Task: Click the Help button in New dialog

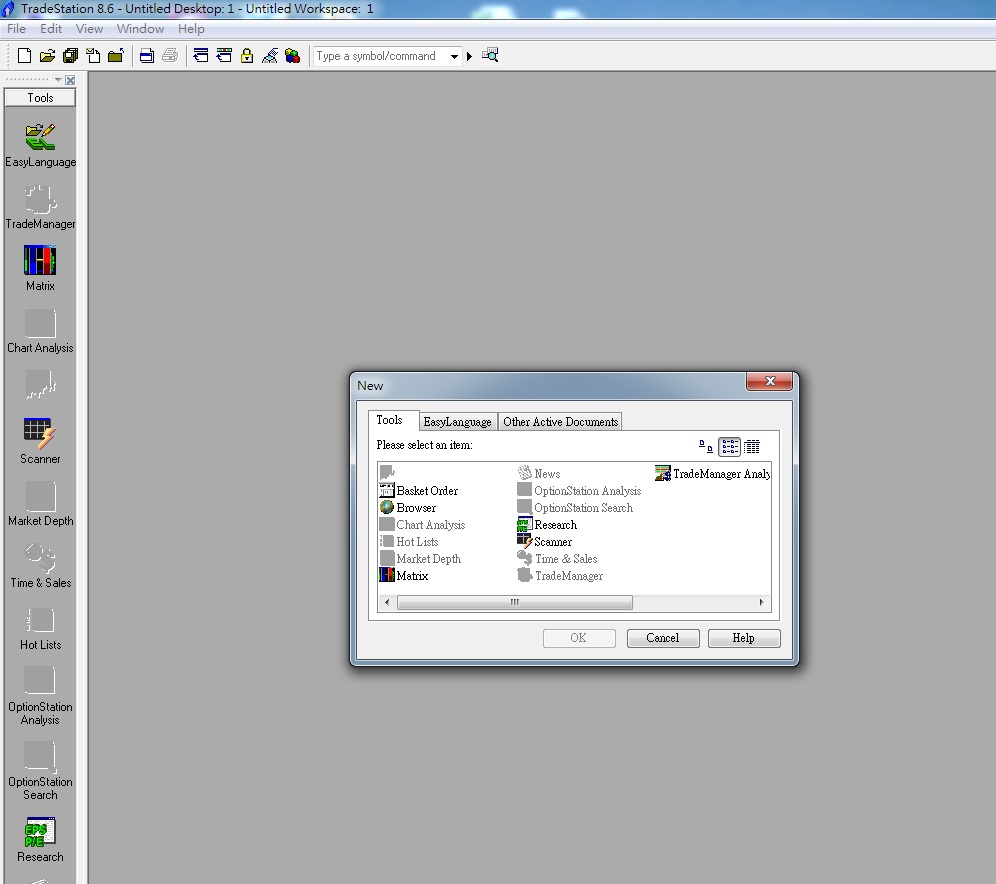Action: [x=744, y=638]
